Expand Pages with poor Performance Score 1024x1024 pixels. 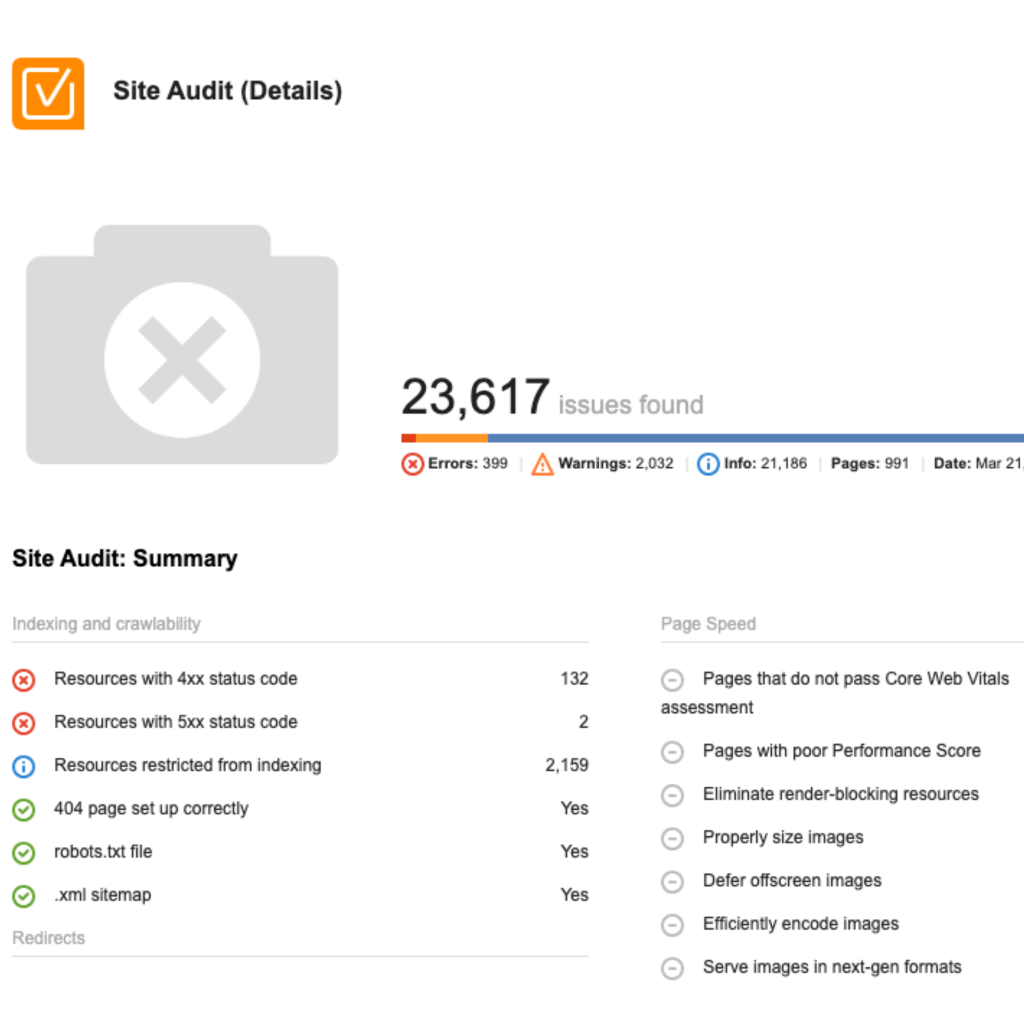[673, 751]
